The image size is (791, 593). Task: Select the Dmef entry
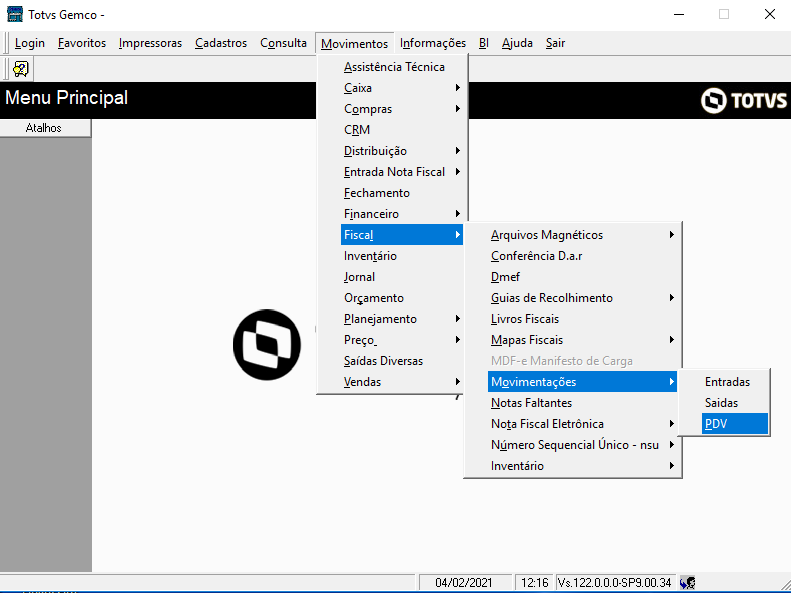click(x=582, y=277)
